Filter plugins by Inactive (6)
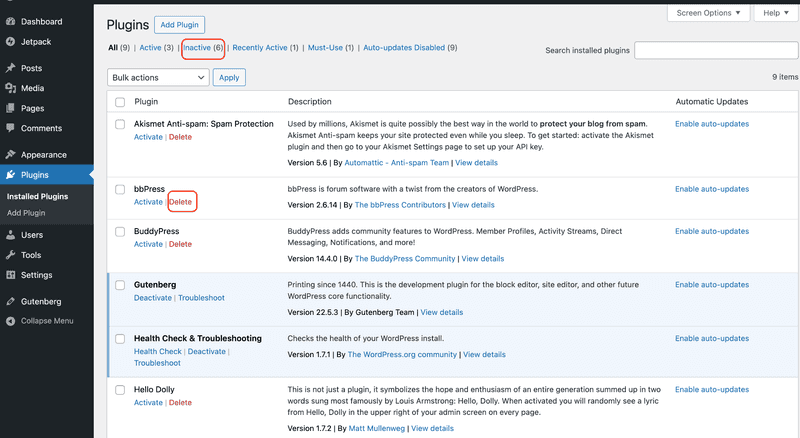 204,47
